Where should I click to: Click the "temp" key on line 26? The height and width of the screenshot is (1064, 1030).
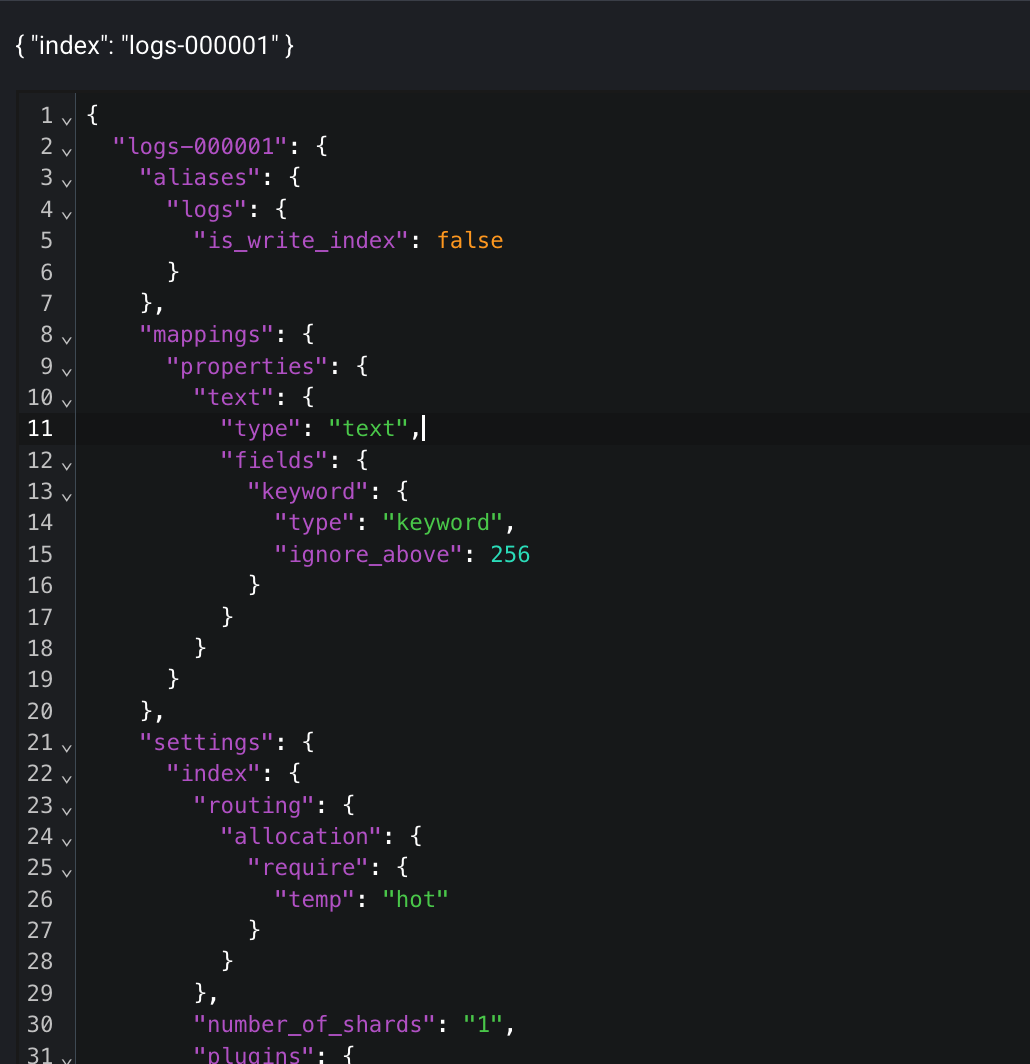click(315, 899)
